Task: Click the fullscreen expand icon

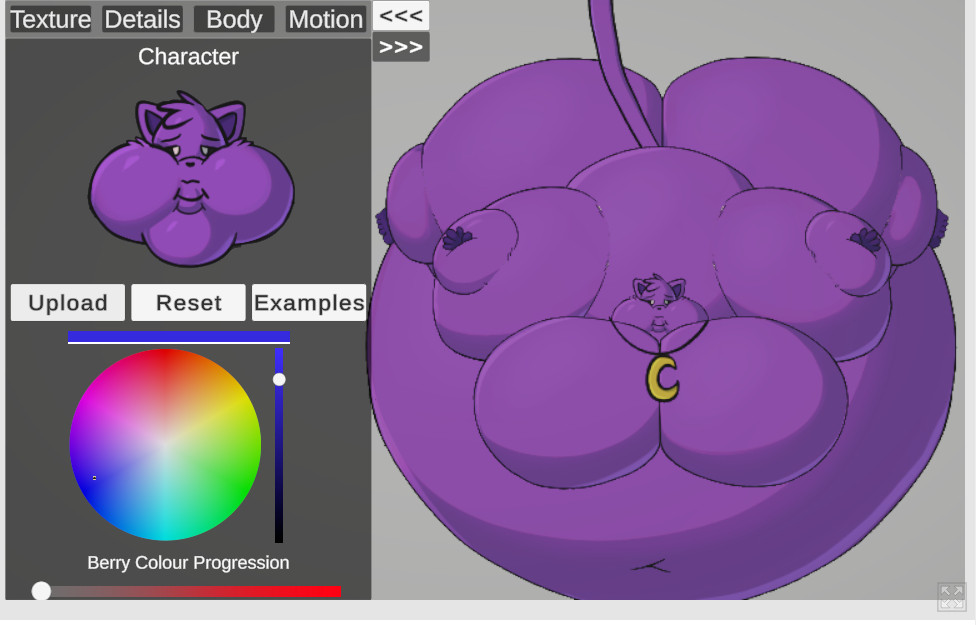Action: [951, 596]
